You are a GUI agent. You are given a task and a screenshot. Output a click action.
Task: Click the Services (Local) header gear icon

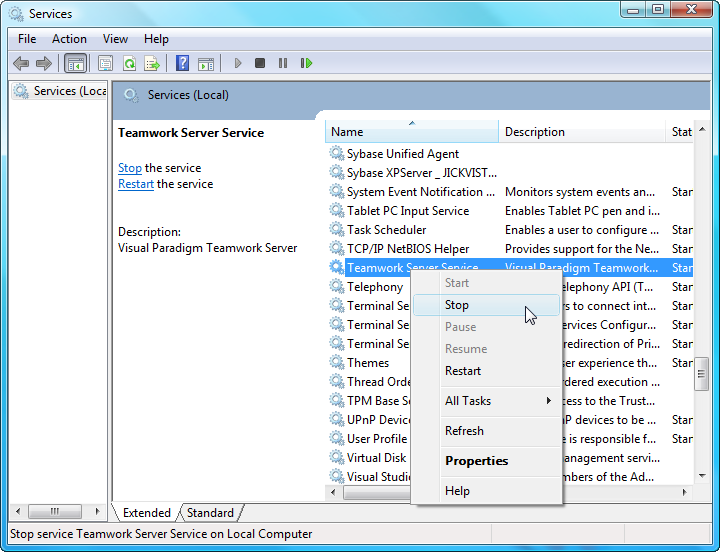pos(131,95)
